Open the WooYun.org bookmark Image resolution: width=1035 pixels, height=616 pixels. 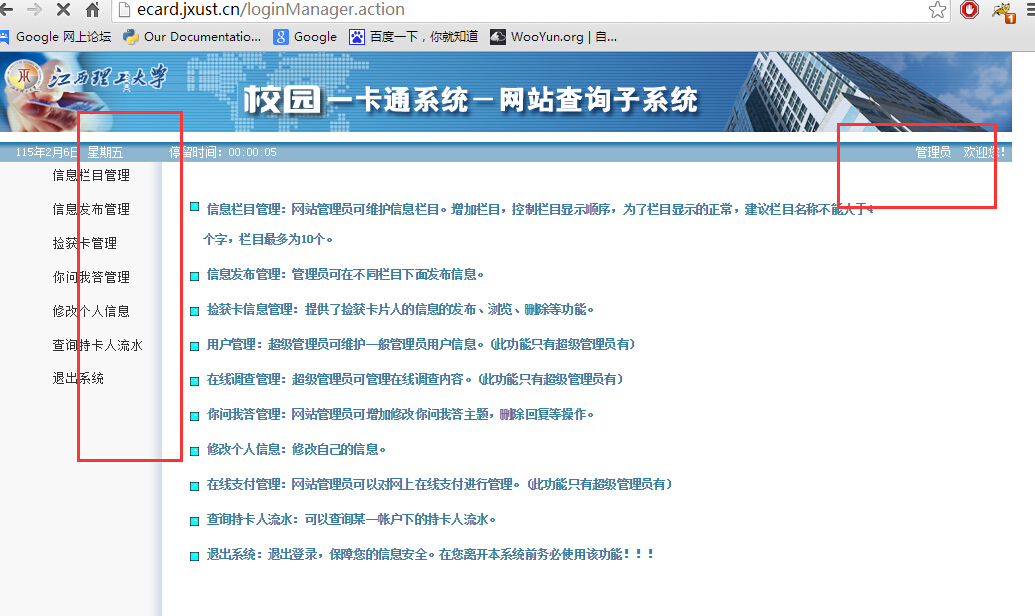tap(553, 37)
